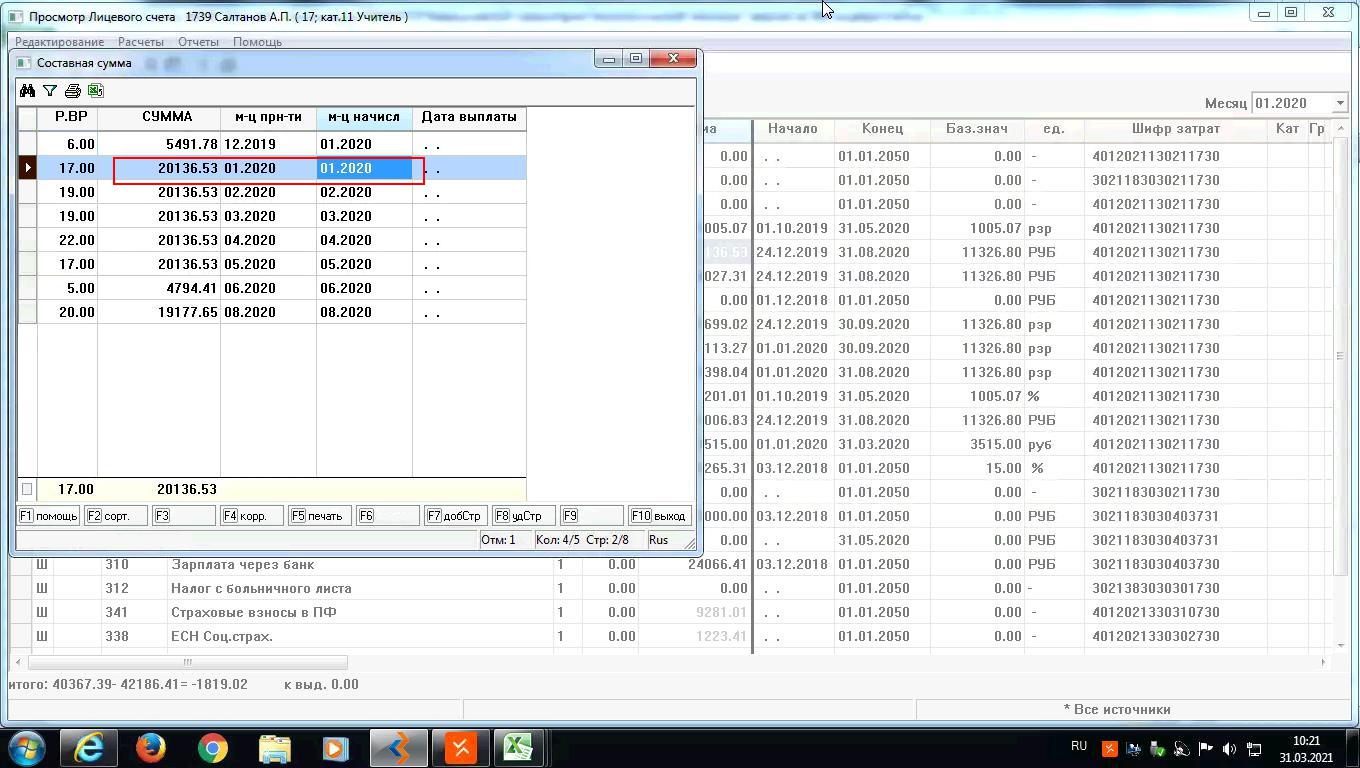Click the Шифр затрат column header
This screenshot has width=1360, height=768.
click(x=1176, y=129)
